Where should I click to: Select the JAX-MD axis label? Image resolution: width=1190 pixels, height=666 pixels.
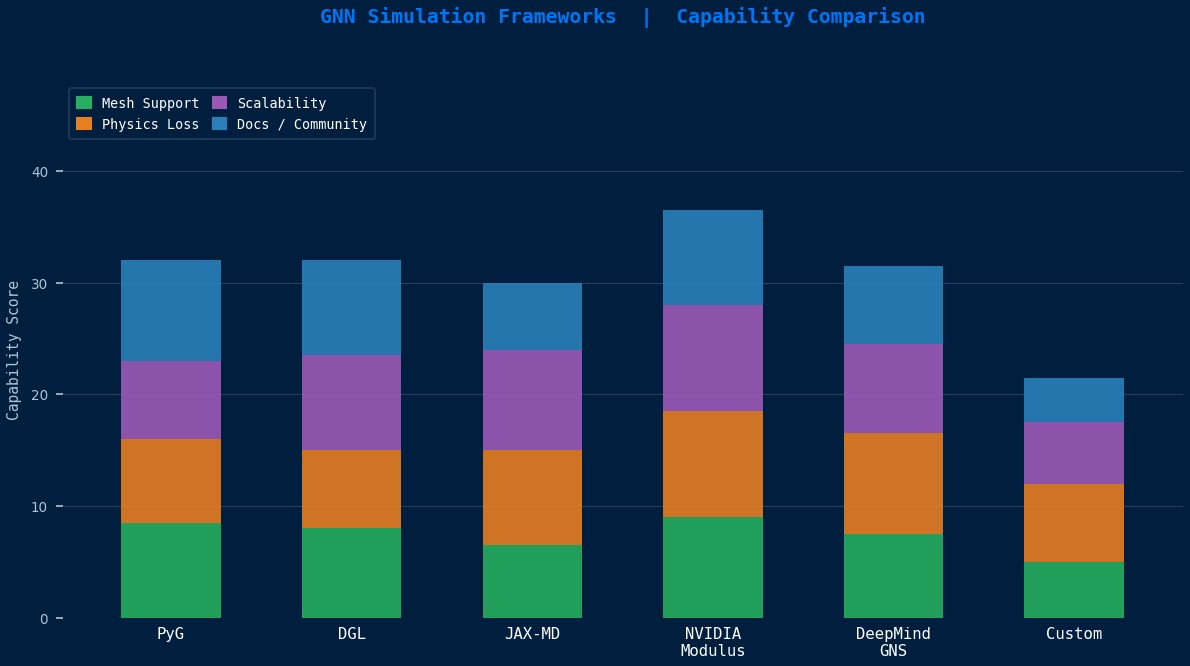tap(532, 633)
